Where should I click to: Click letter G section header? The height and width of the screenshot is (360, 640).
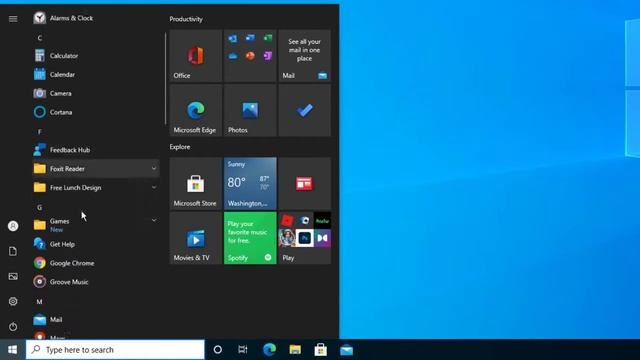[x=40, y=207]
